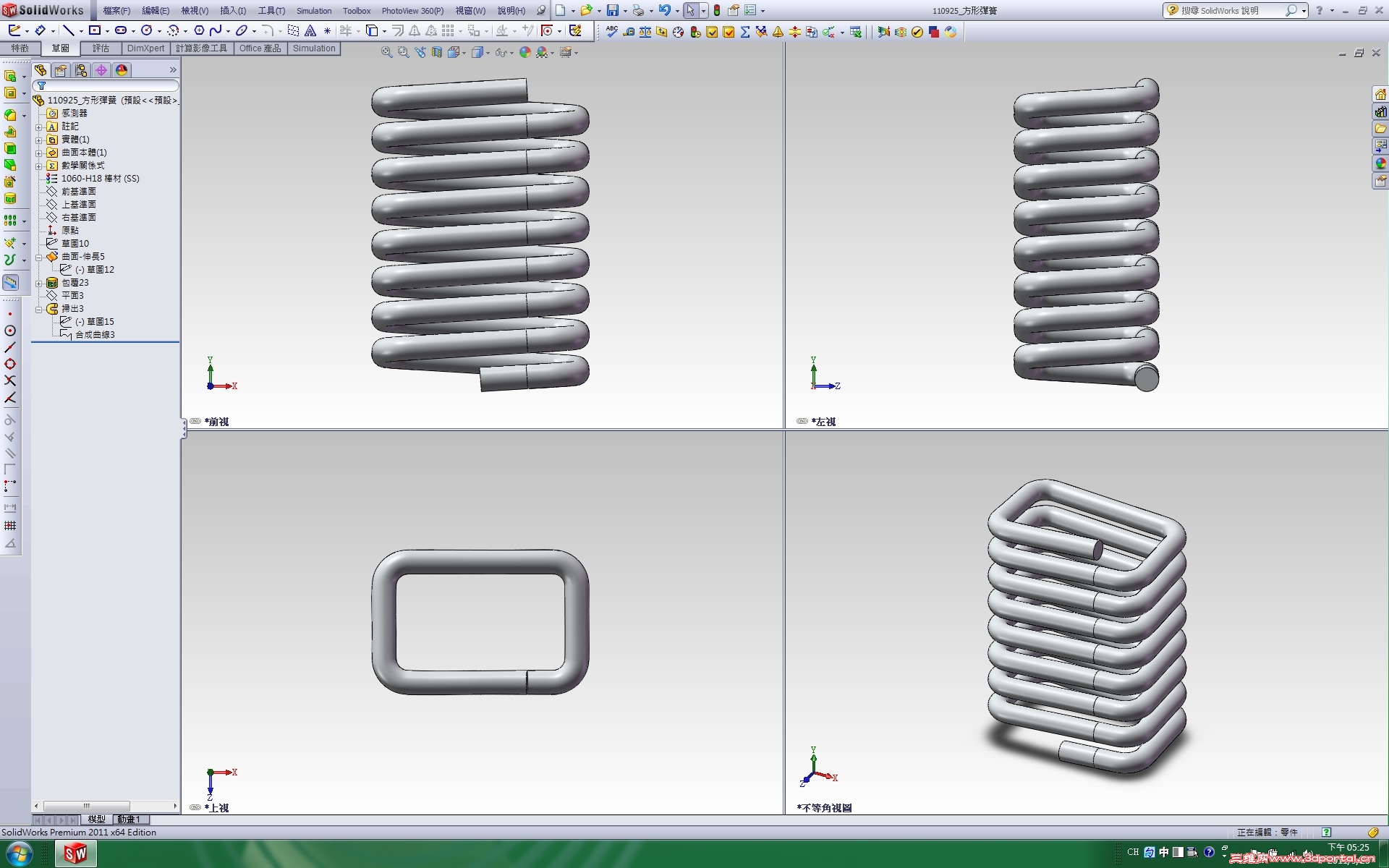1389x868 pixels.
Task: Expand the 實體(1) tree node
Action: 39,140
